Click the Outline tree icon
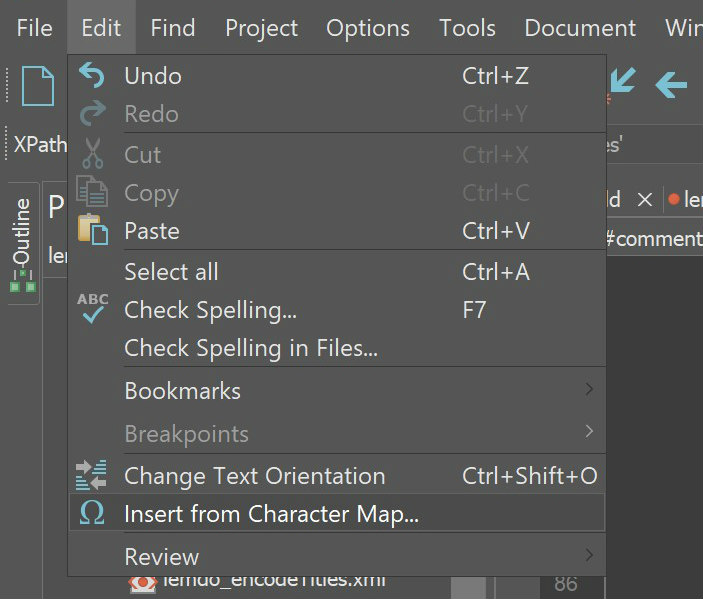Screen dimensions: 703x599 click(23, 282)
